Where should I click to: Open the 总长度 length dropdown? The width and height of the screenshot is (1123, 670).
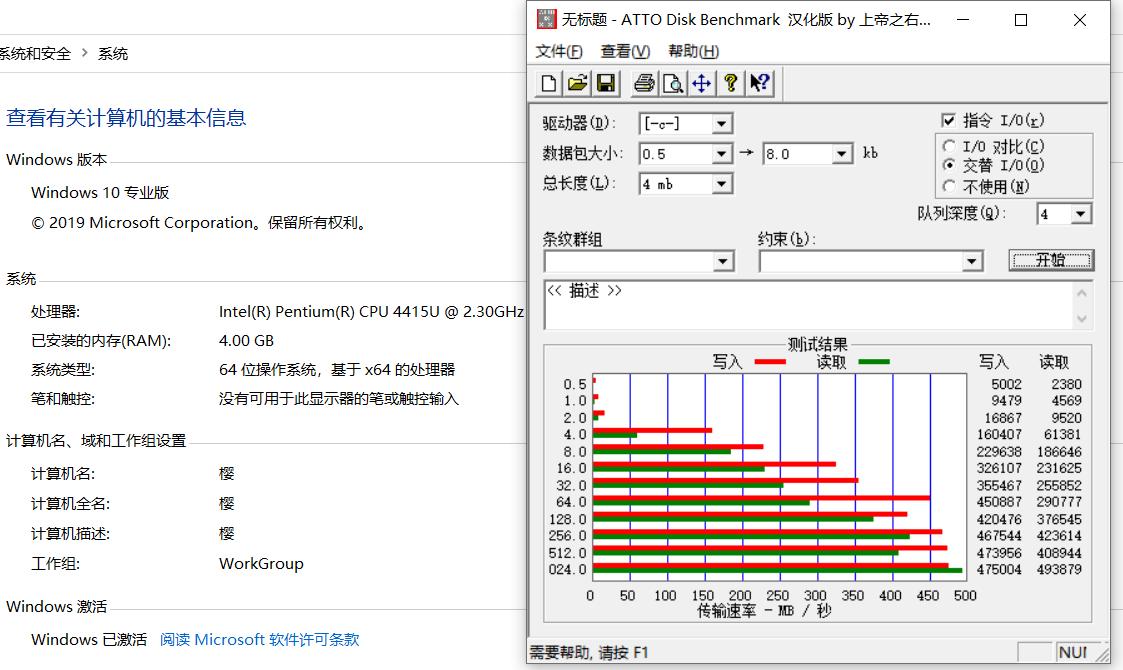pyautogui.click(x=721, y=183)
